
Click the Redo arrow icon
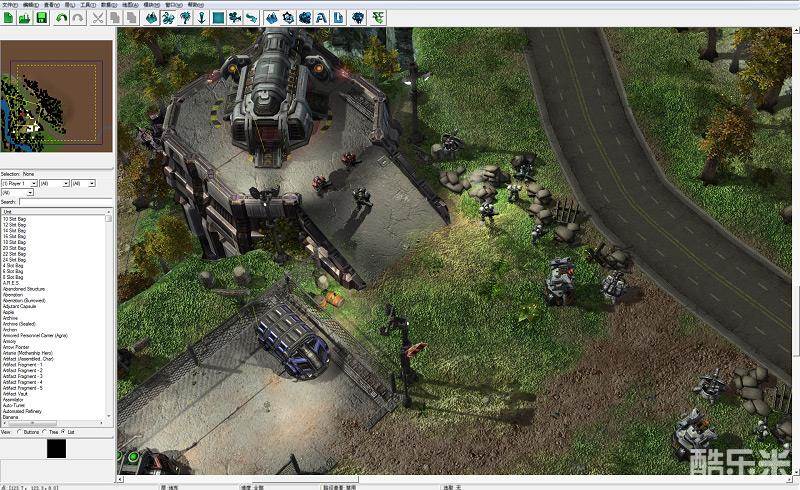78,18
